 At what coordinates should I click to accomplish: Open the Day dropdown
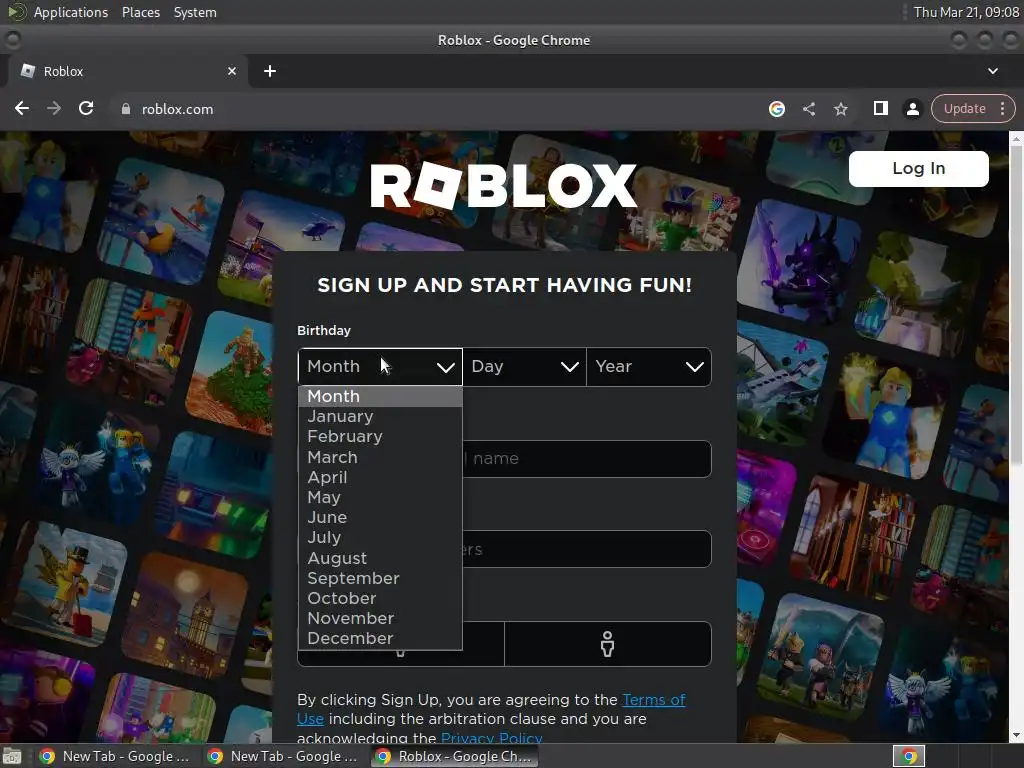(524, 366)
